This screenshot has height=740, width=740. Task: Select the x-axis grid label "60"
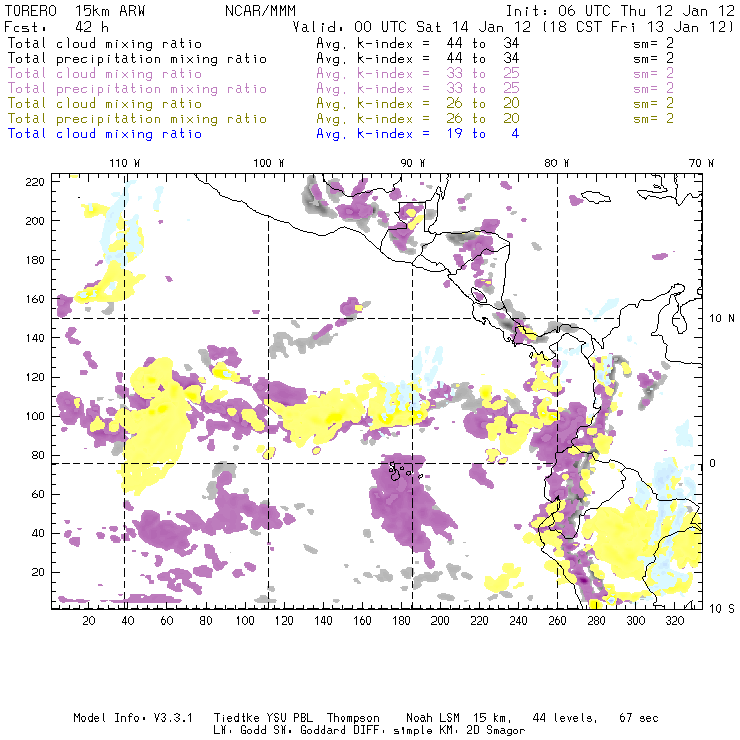point(167,621)
